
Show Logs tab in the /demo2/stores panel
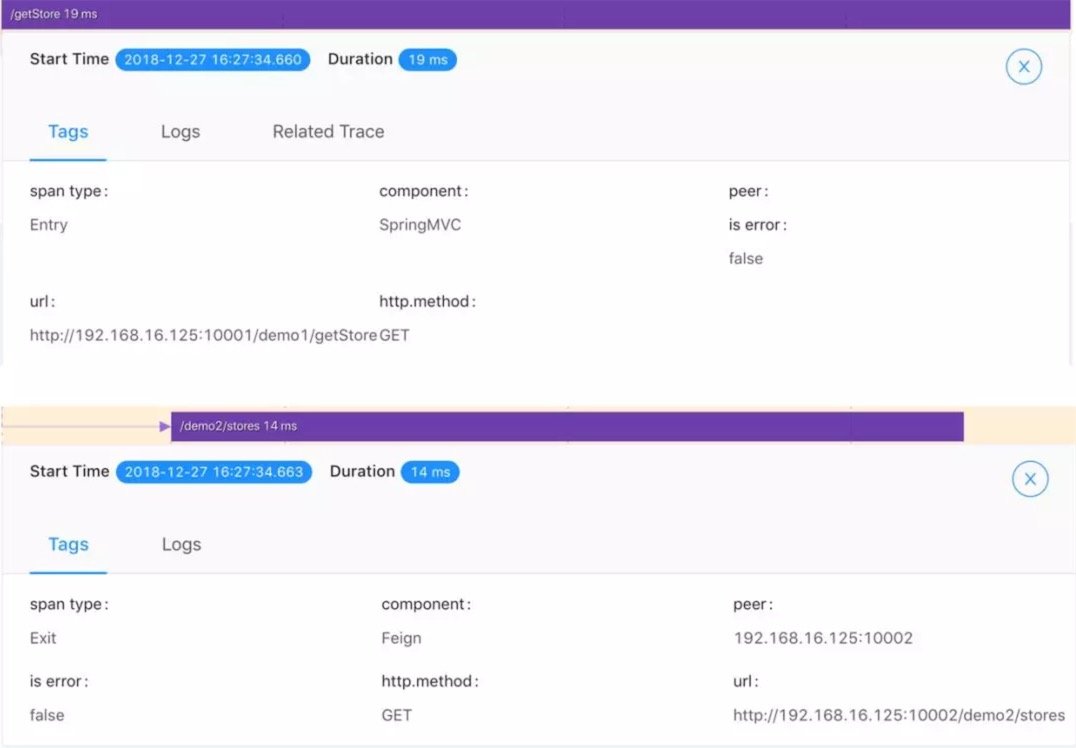tap(181, 545)
